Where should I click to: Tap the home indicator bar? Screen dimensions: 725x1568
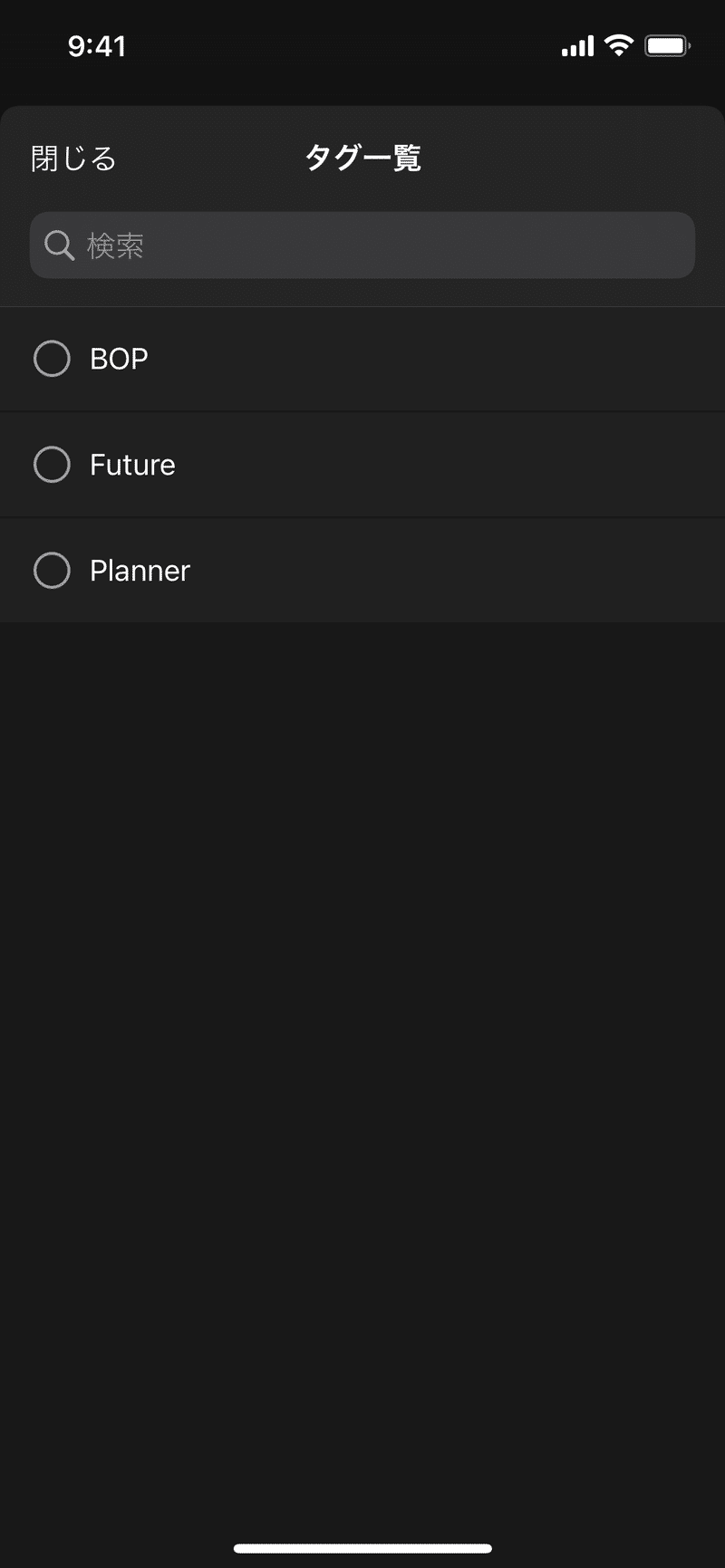(362, 1548)
